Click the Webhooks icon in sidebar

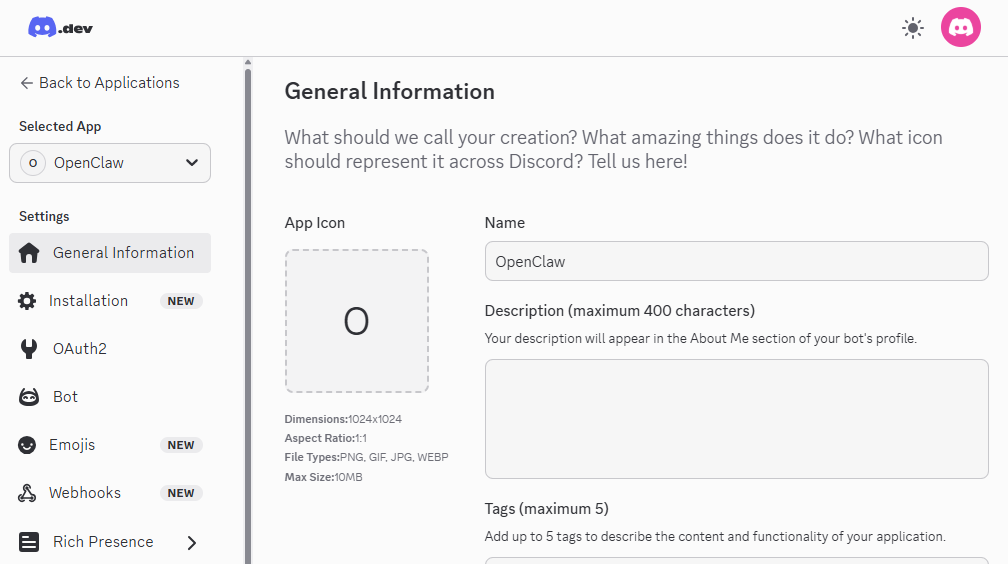point(28,493)
